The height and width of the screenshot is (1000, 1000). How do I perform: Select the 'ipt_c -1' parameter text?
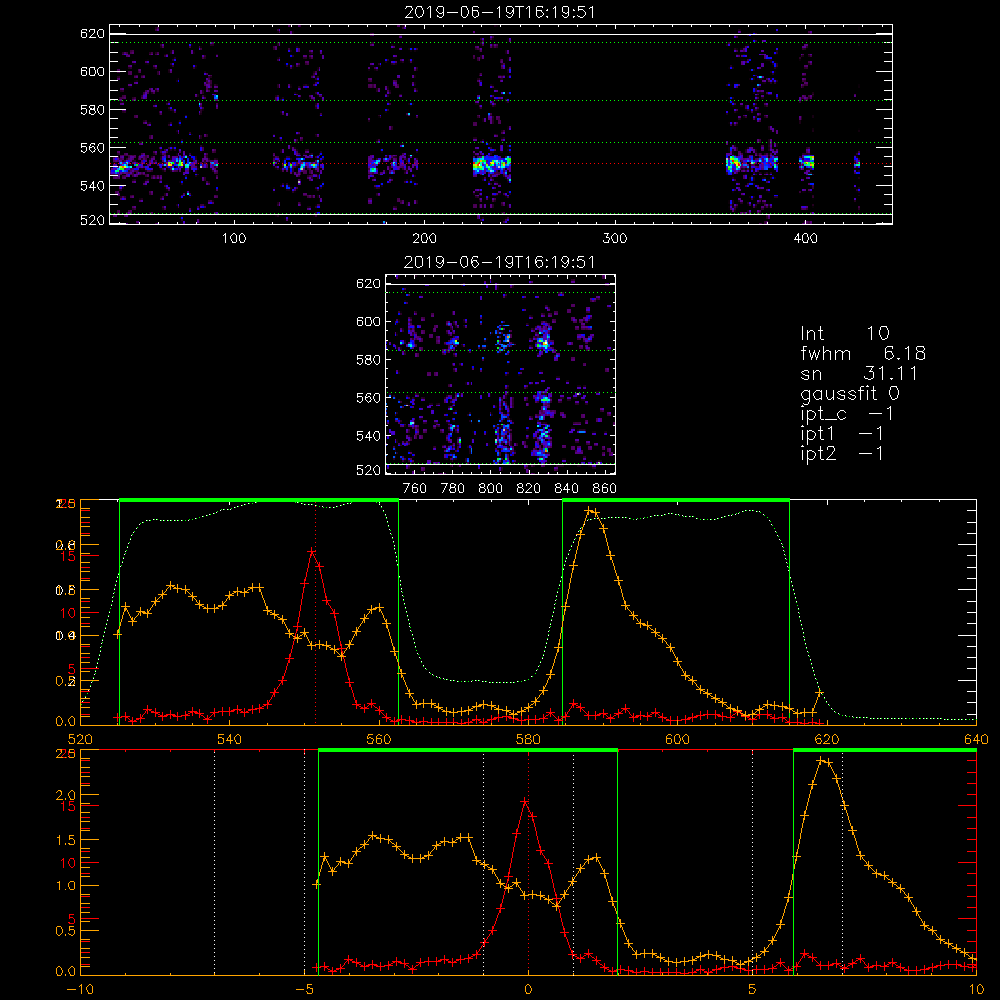846,414
